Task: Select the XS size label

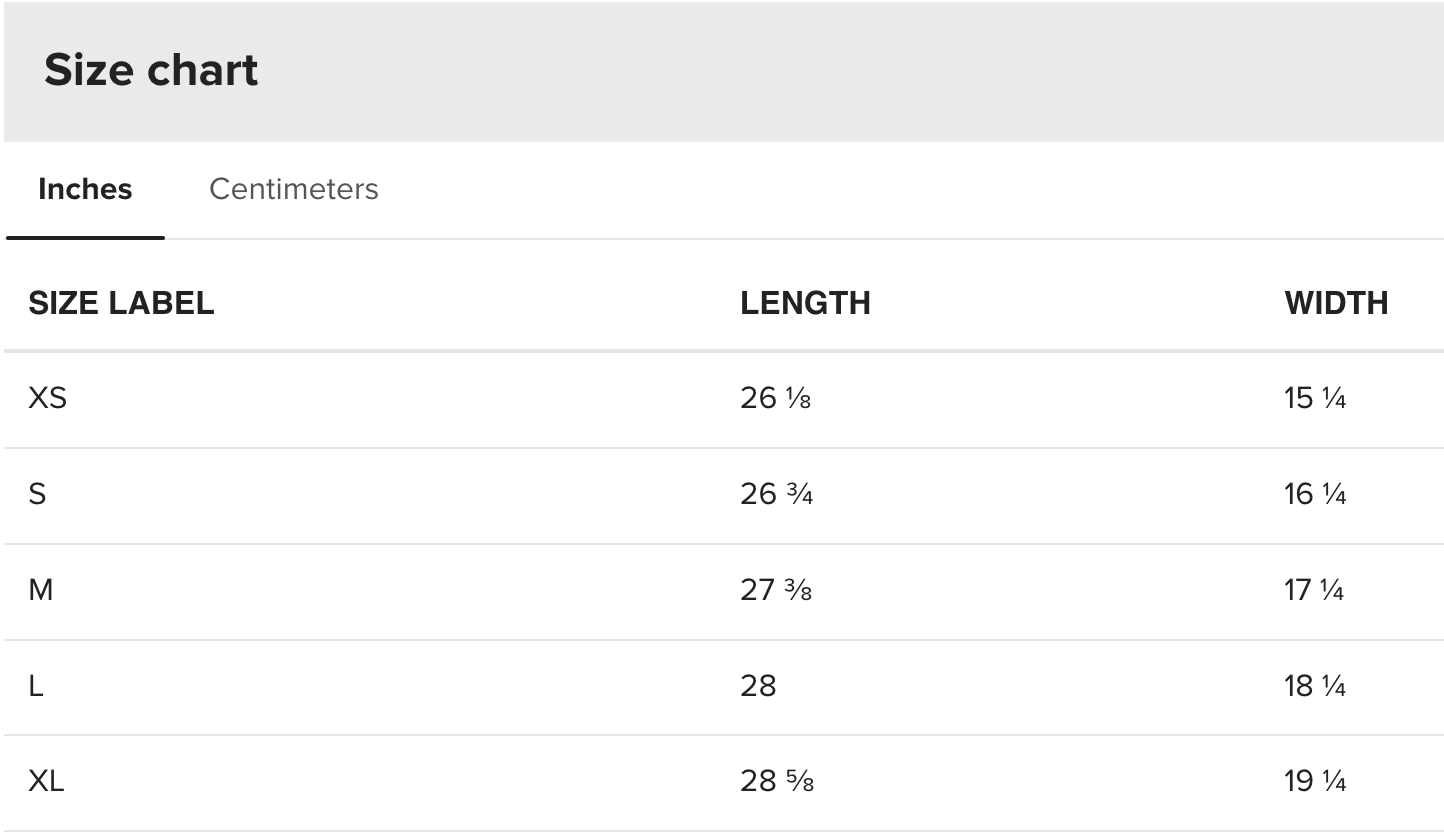Action: (47, 398)
